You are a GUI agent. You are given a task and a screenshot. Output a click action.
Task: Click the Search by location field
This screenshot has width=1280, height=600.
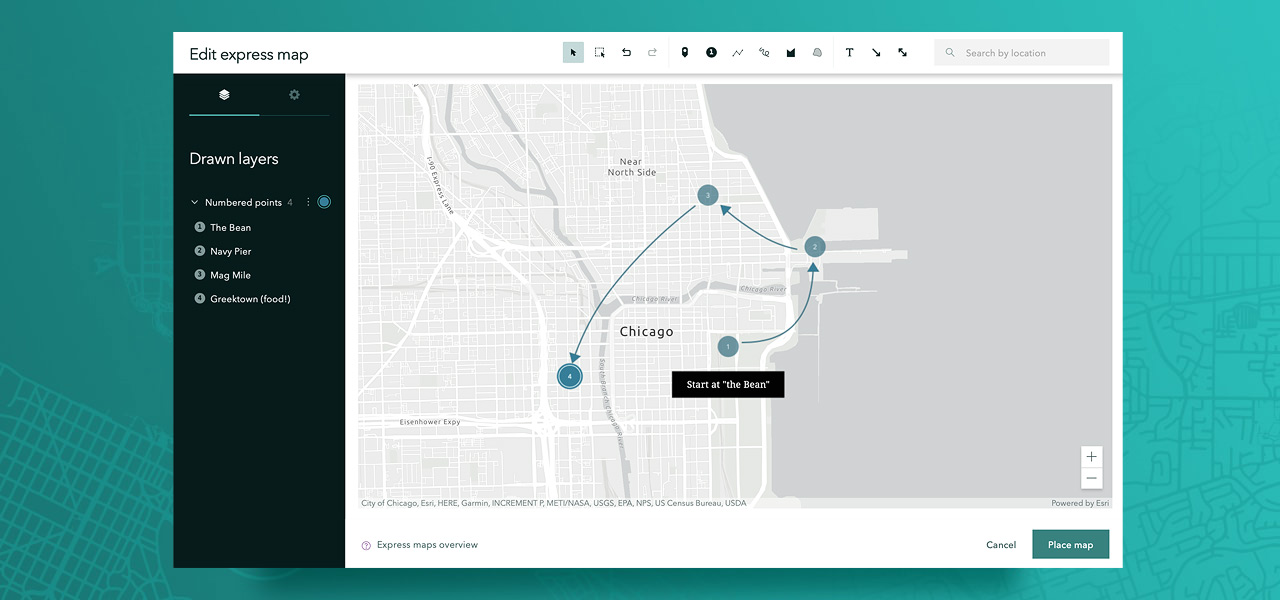1030,53
